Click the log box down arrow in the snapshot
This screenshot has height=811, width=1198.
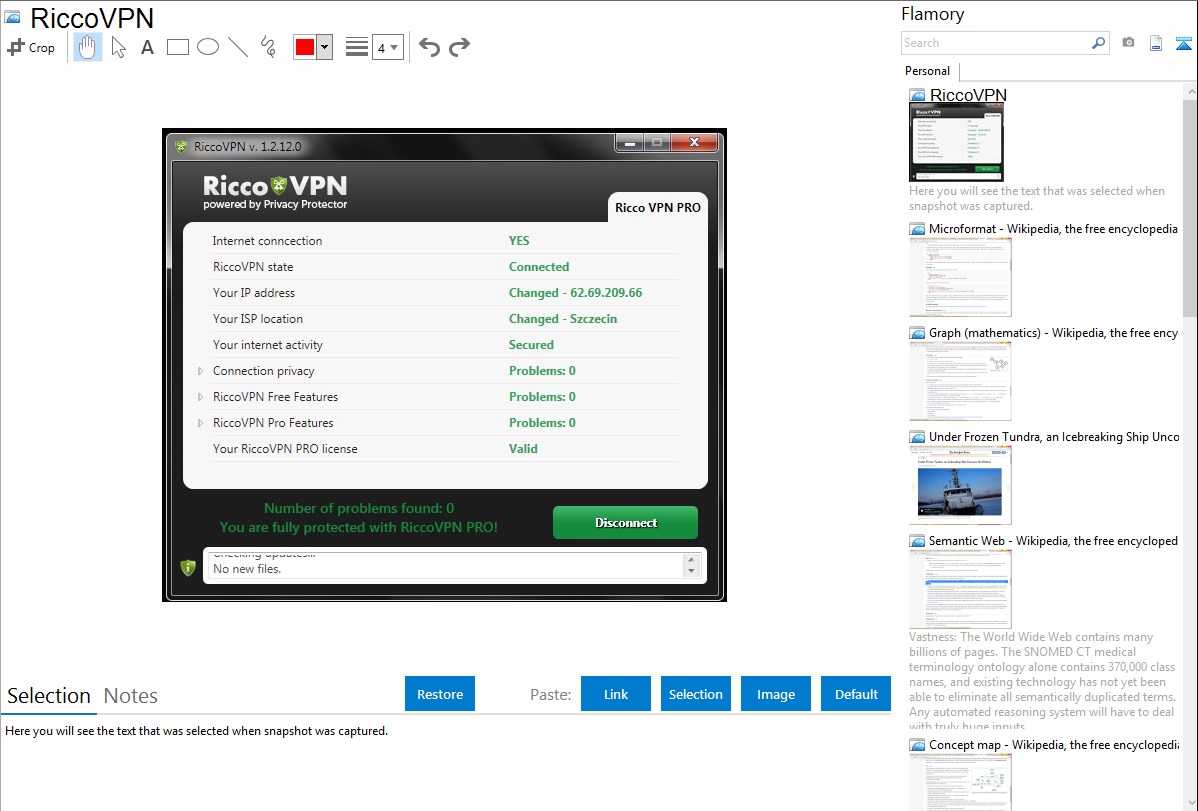click(691, 571)
